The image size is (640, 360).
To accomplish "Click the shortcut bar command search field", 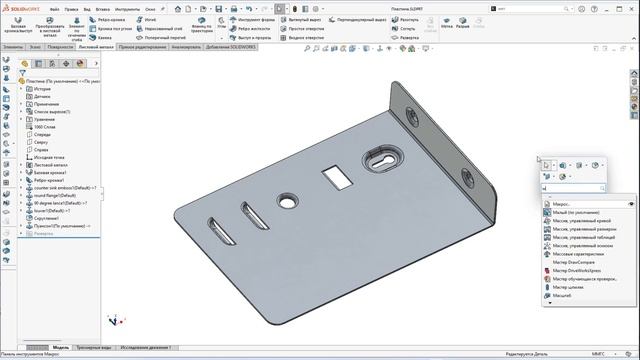I will coord(573,188).
